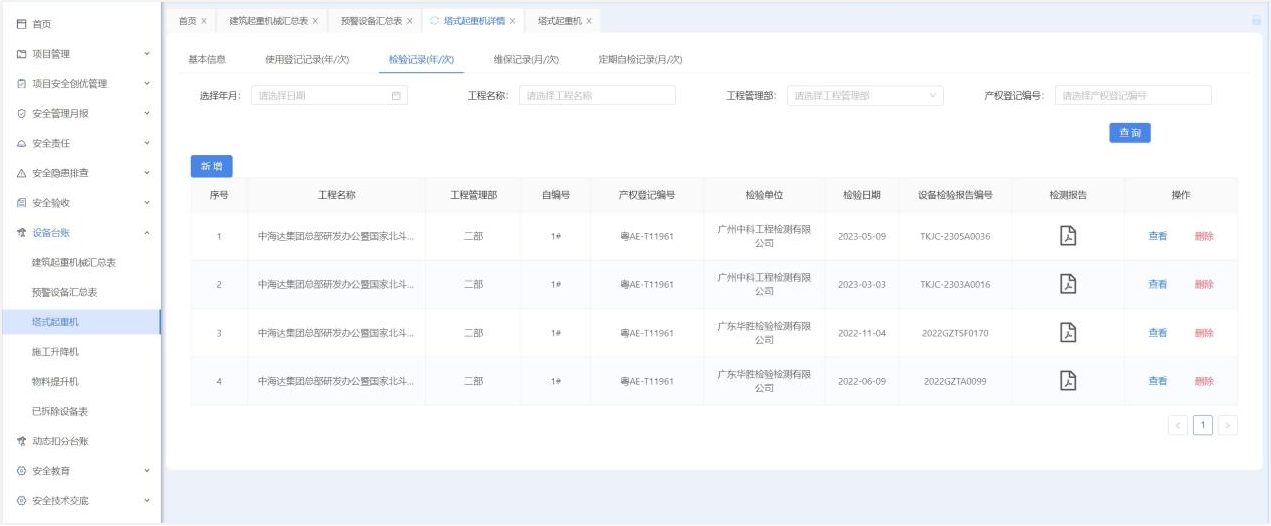This screenshot has height=526, width=1271.
Task: Switch to 使用登记记录(年/次) tab
Action: [x=307, y=60]
